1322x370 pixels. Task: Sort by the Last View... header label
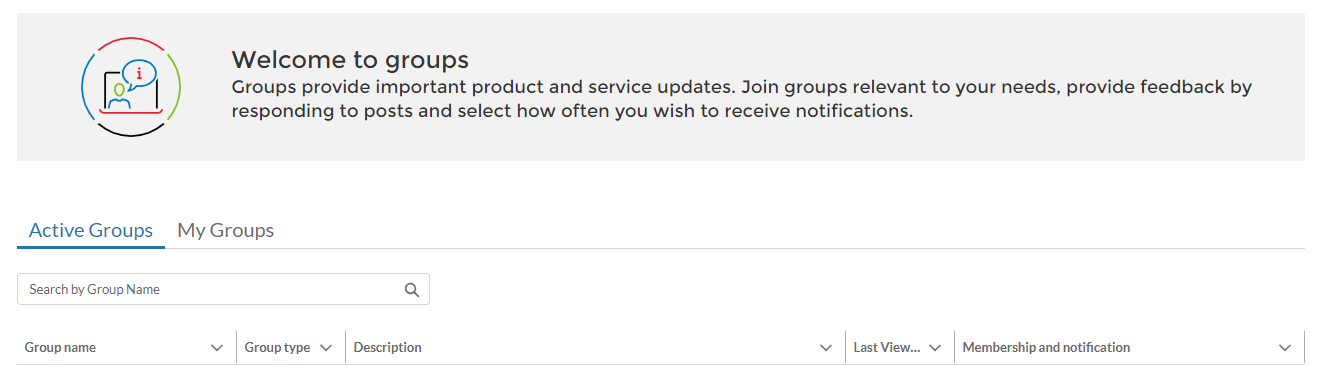(x=886, y=348)
